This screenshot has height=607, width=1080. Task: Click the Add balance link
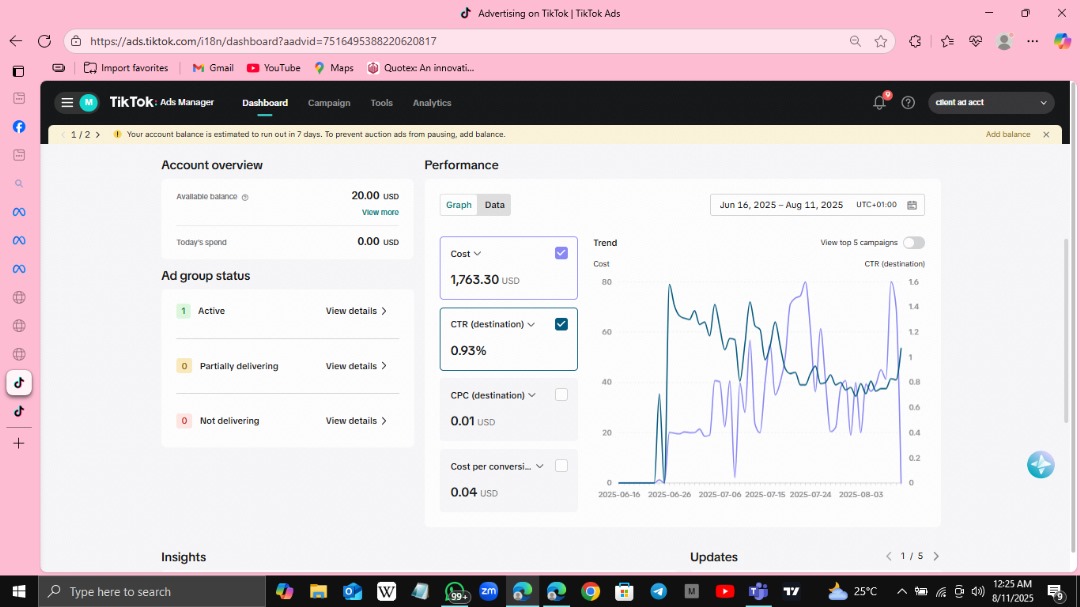pyautogui.click(x=1007, y=134)
